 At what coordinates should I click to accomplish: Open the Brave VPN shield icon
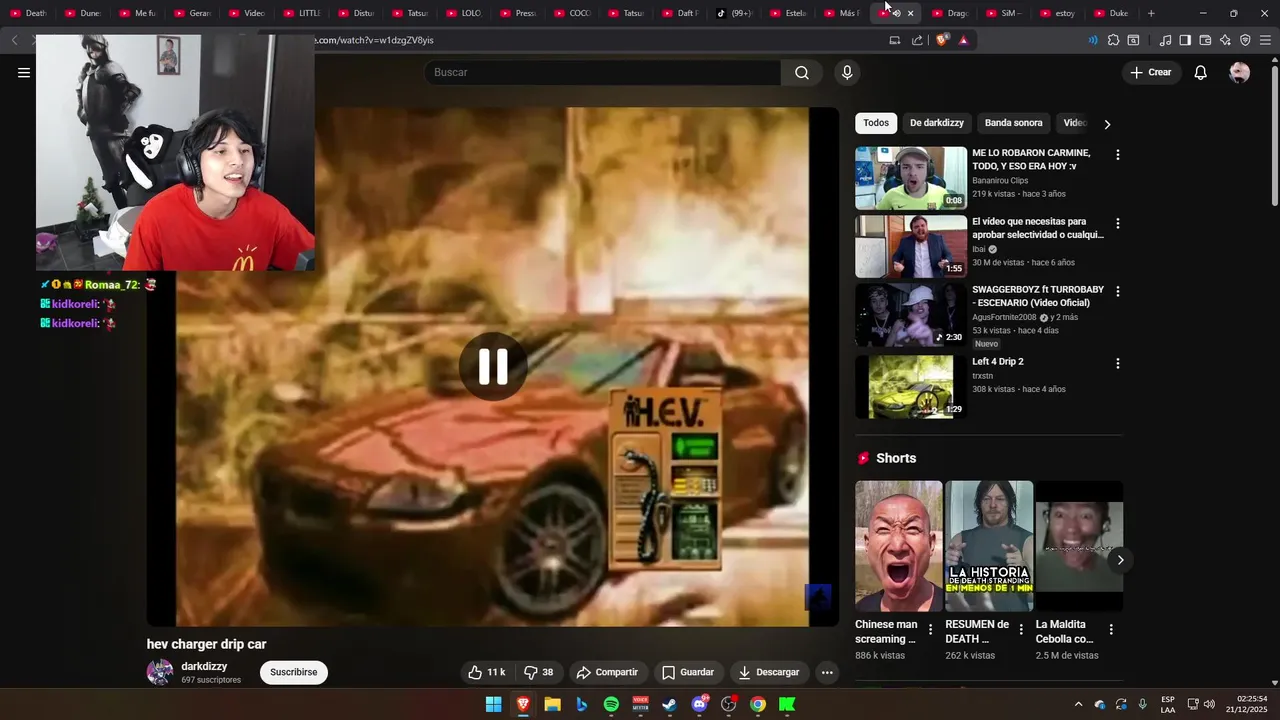click(x=1245, y=40)
